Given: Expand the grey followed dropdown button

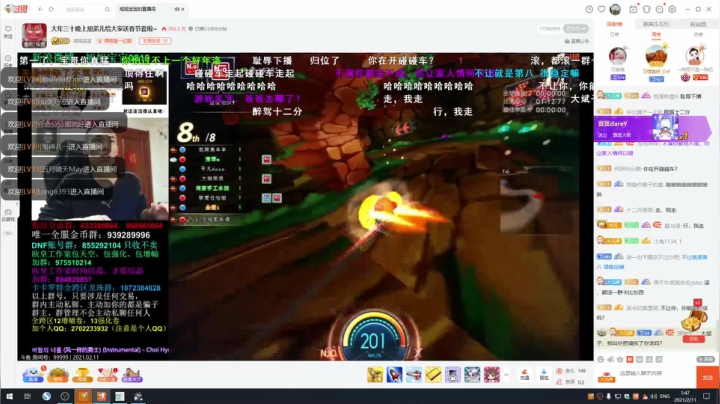Looking at the screenshot, I should click(576, 28).
